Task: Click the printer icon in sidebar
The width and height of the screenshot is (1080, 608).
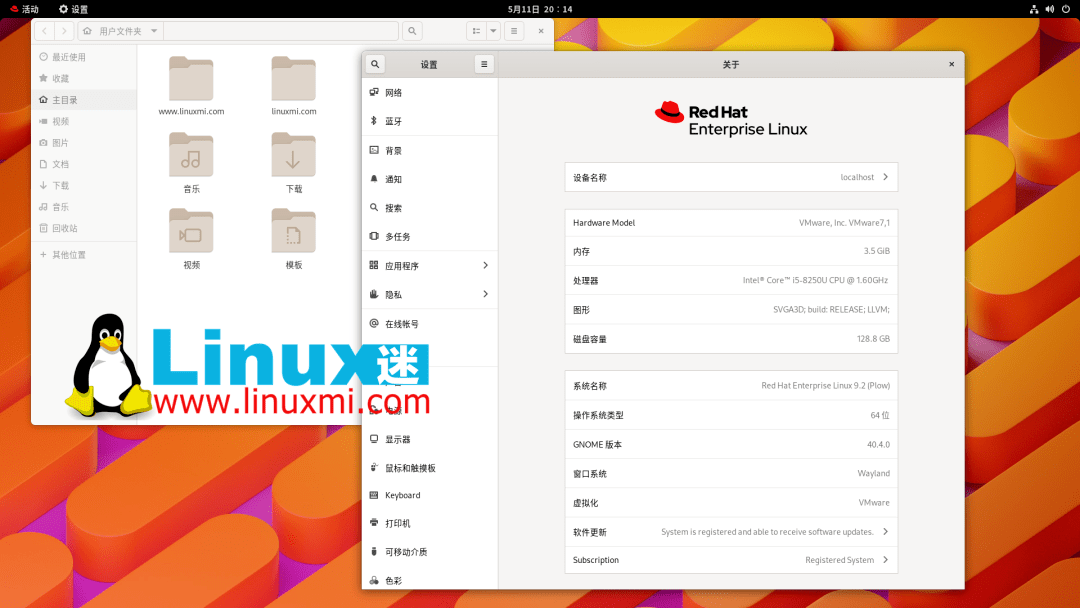Action: click(374, 523)
